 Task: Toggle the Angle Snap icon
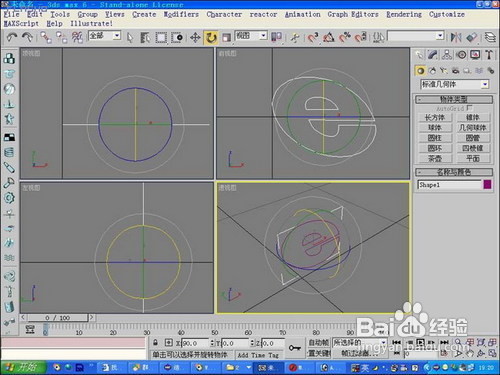329,37
